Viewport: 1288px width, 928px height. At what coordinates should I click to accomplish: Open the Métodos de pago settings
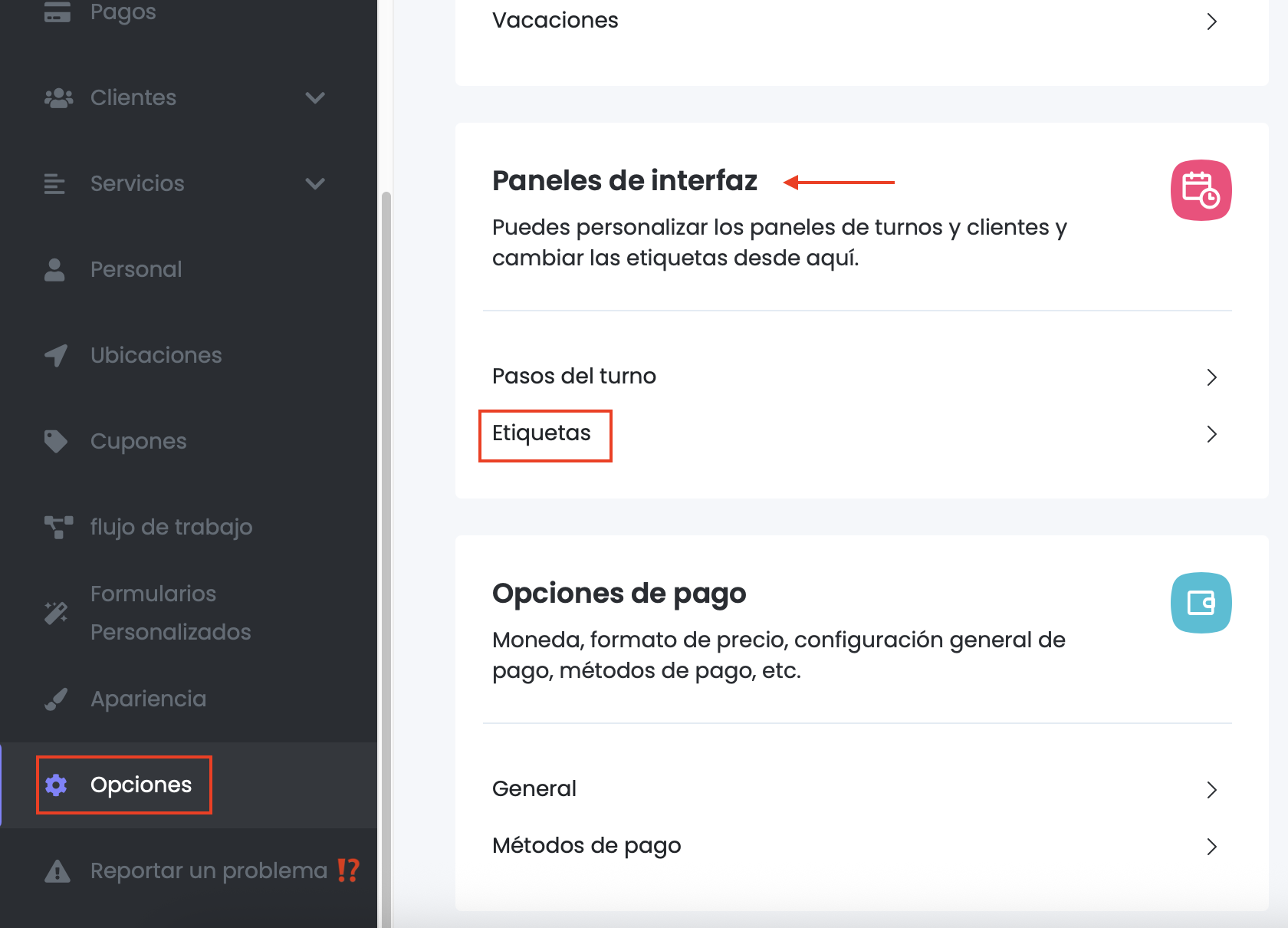point(586,846)
